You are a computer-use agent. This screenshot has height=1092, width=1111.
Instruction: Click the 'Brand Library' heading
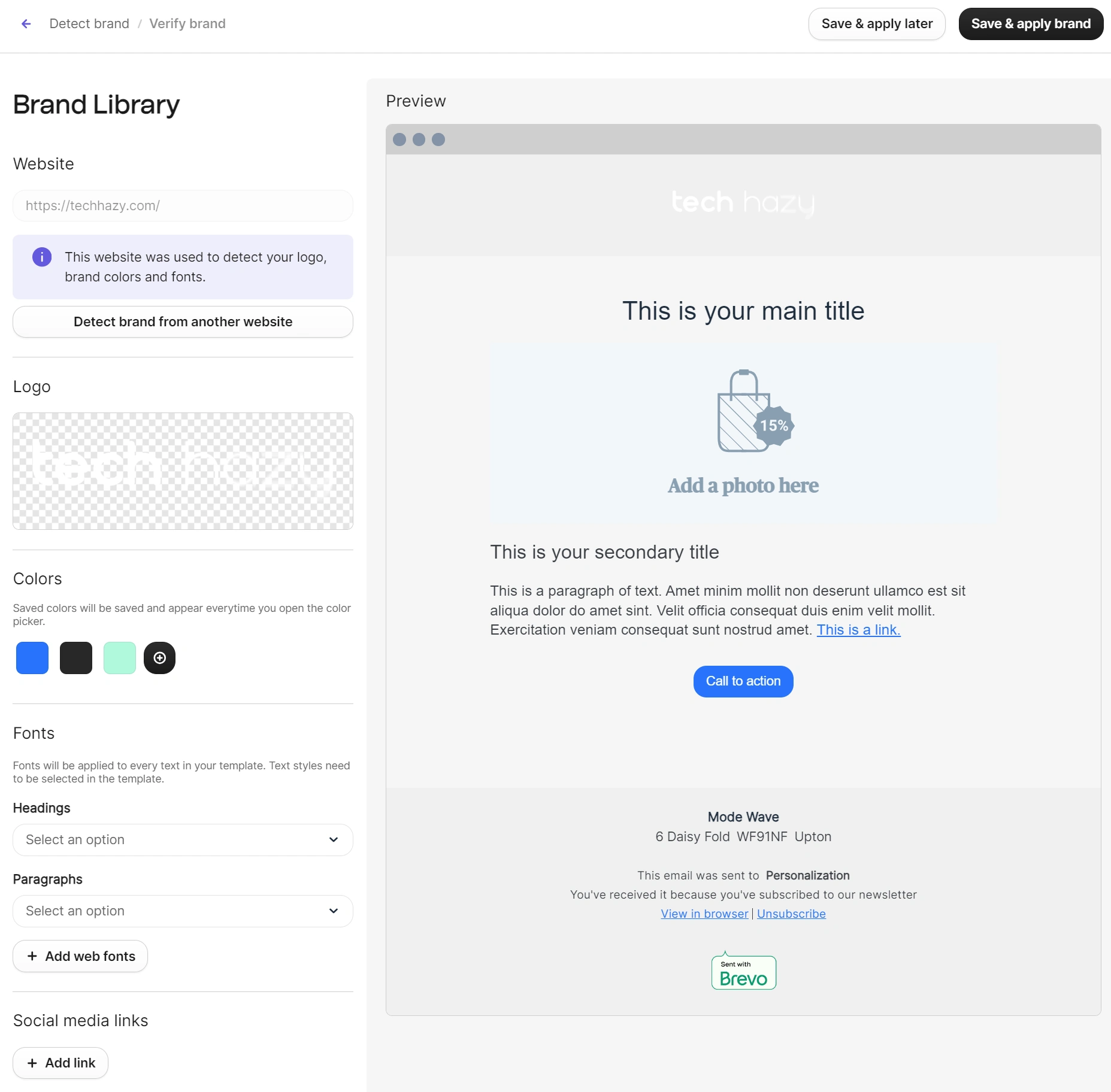(96, 105)
